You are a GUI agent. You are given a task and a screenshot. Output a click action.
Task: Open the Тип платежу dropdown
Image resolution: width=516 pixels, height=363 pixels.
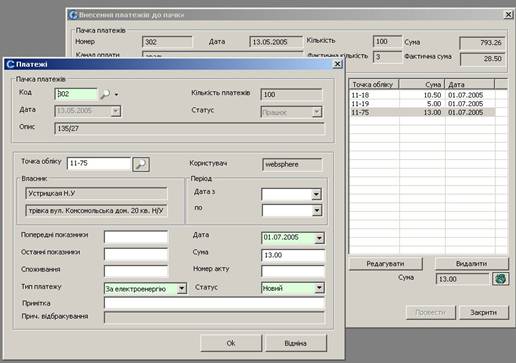point(182,288)
